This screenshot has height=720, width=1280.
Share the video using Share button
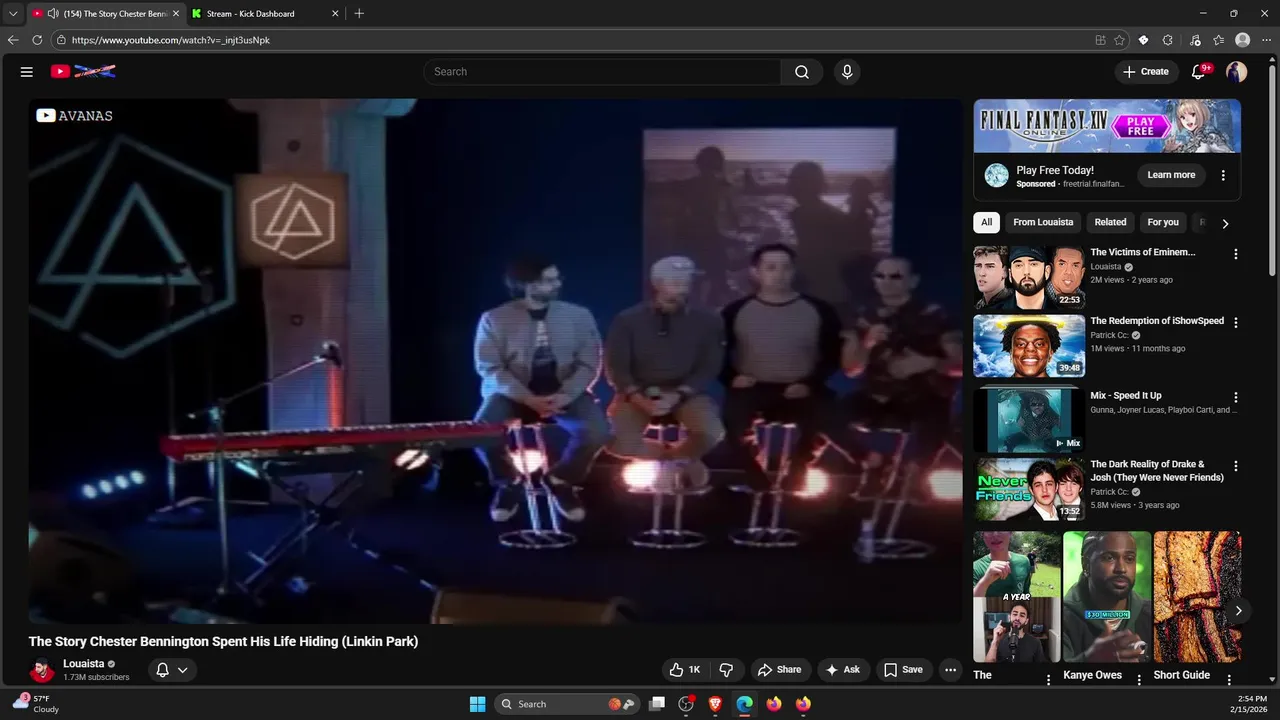point(779,670)
